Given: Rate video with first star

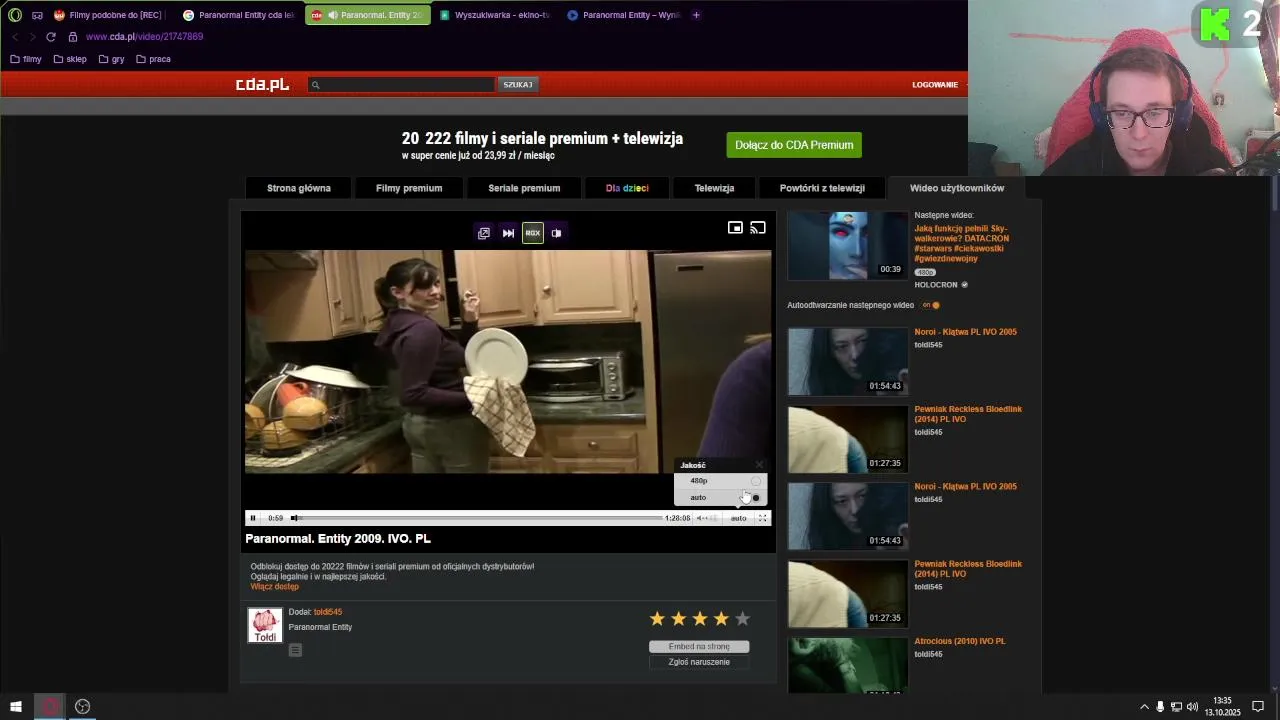Looking at the screenshot, I should tap(657, 619).
